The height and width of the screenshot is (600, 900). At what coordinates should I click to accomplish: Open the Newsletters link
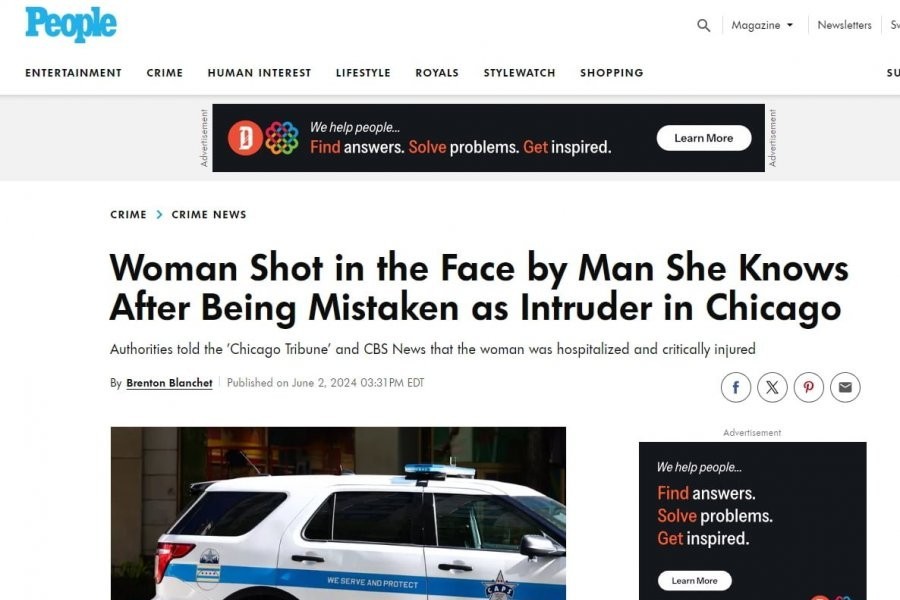coord(844,25)
